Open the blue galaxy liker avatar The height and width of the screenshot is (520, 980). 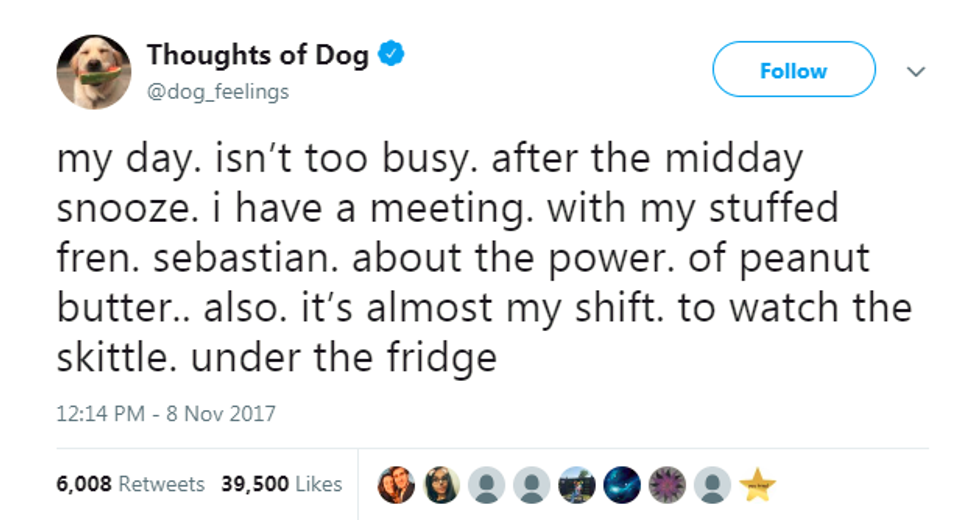[x=621, y=485]
